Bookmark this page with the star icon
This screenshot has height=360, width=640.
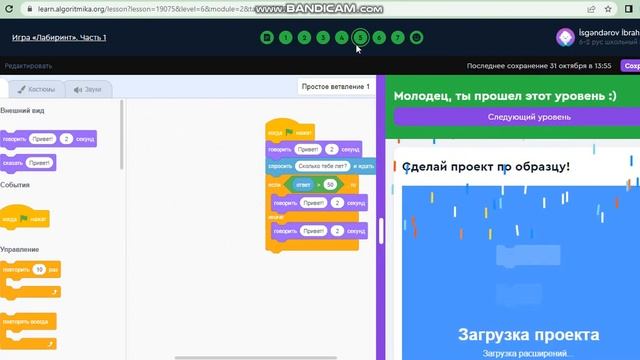[608, 9]
